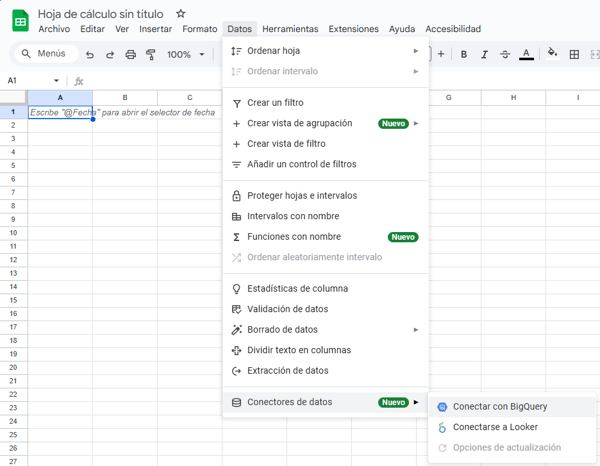The image size is (600, 466).
Task: Select column G header
Action: pyautogui.click(x=448, y=98)
